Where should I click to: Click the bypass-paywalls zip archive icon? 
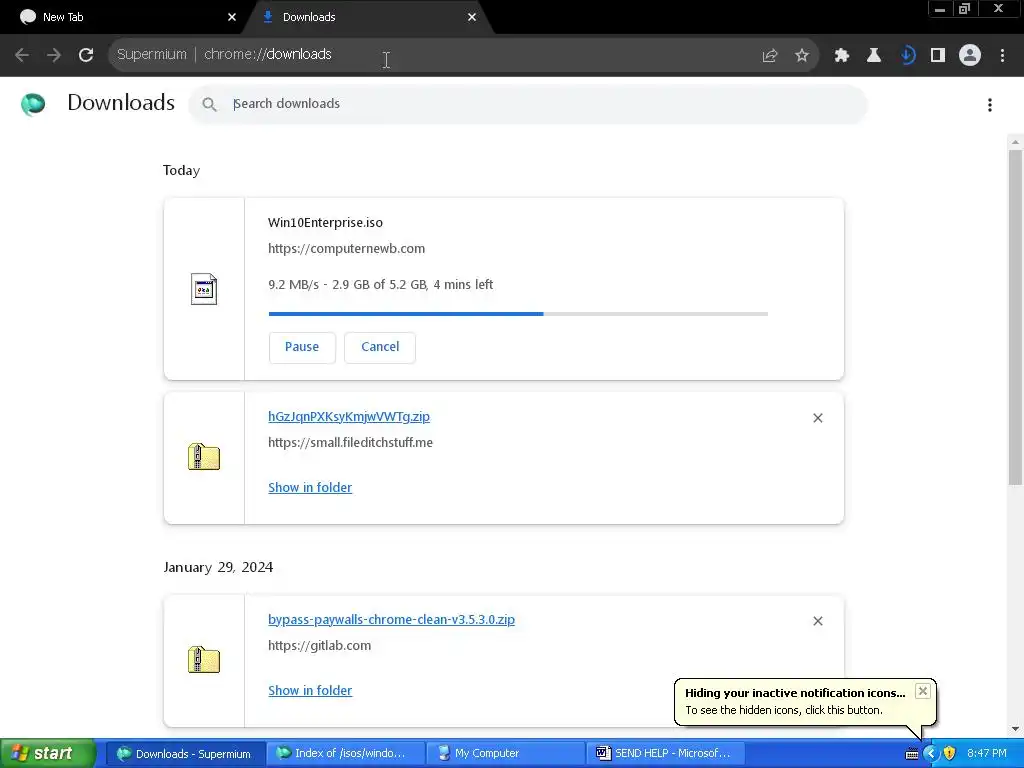click(x=204, y=660)
